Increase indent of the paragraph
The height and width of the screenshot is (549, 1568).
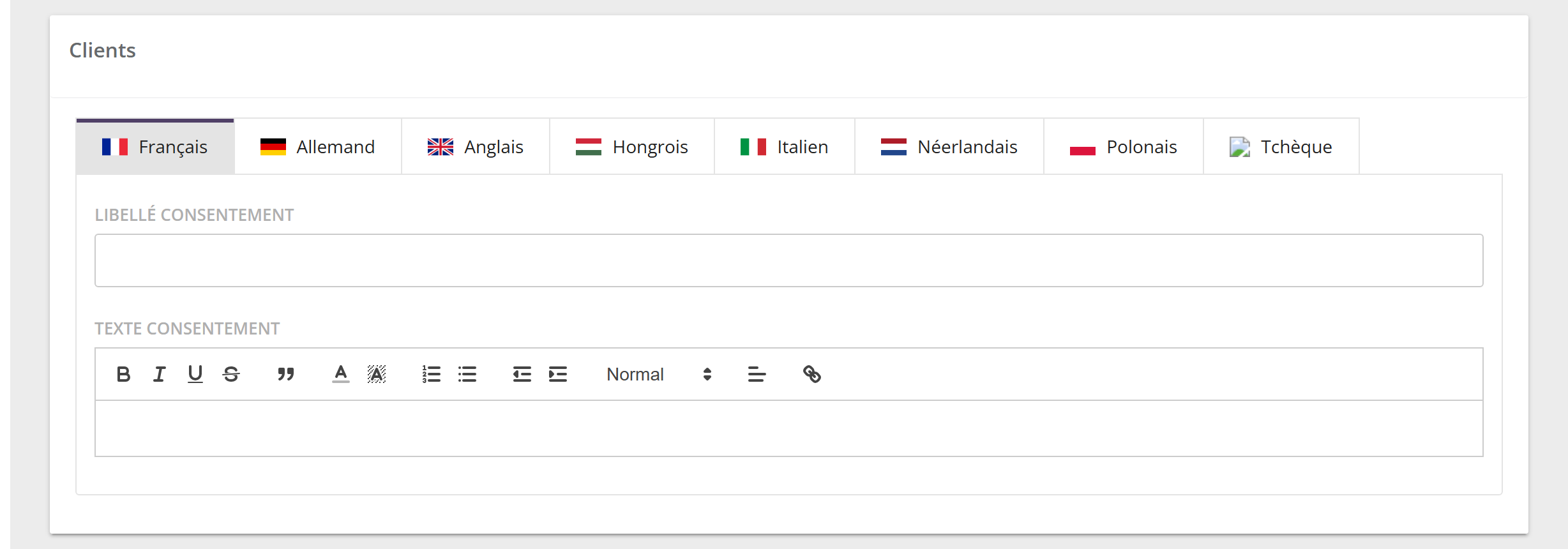(558, 374)
